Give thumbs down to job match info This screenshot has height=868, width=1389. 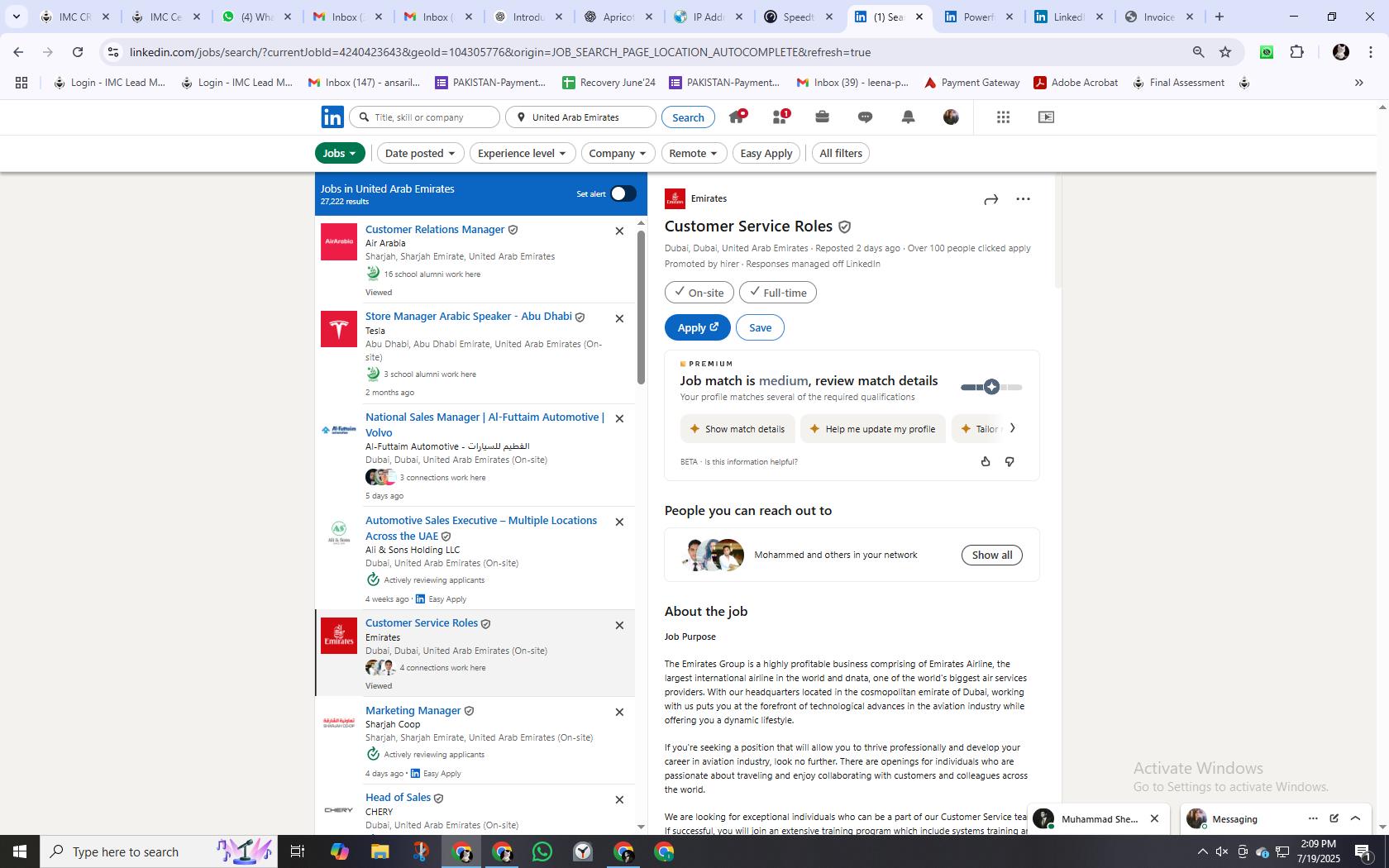[1010, 461]
